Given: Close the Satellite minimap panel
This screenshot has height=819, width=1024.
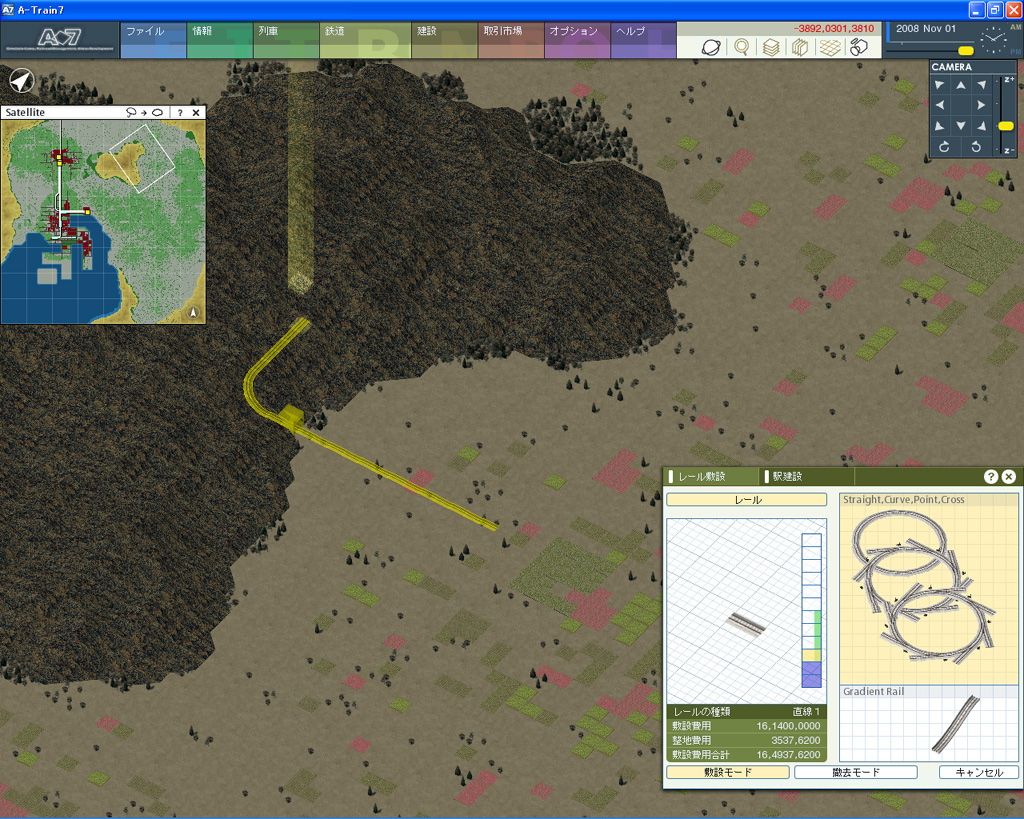Looking at the screenshot, I should [196, 112].
